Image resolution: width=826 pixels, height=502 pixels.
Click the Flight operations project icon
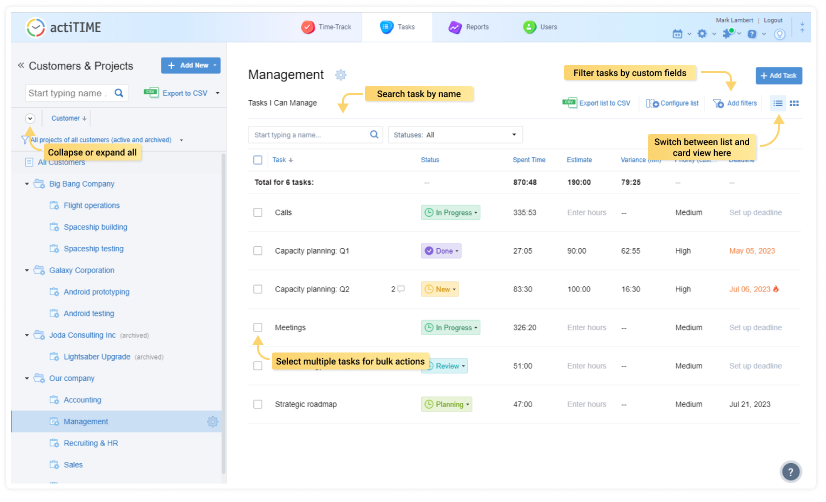coord(54,205)
